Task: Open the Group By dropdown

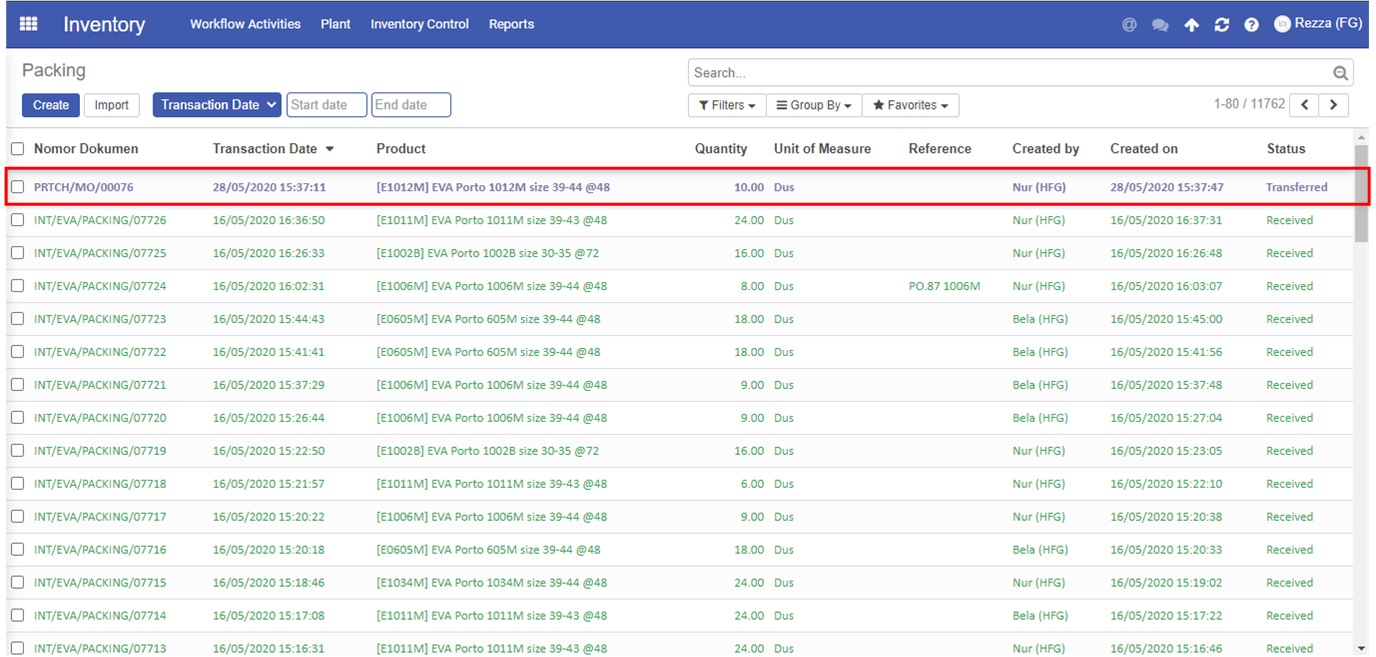Action: click(x=814, y=105)
